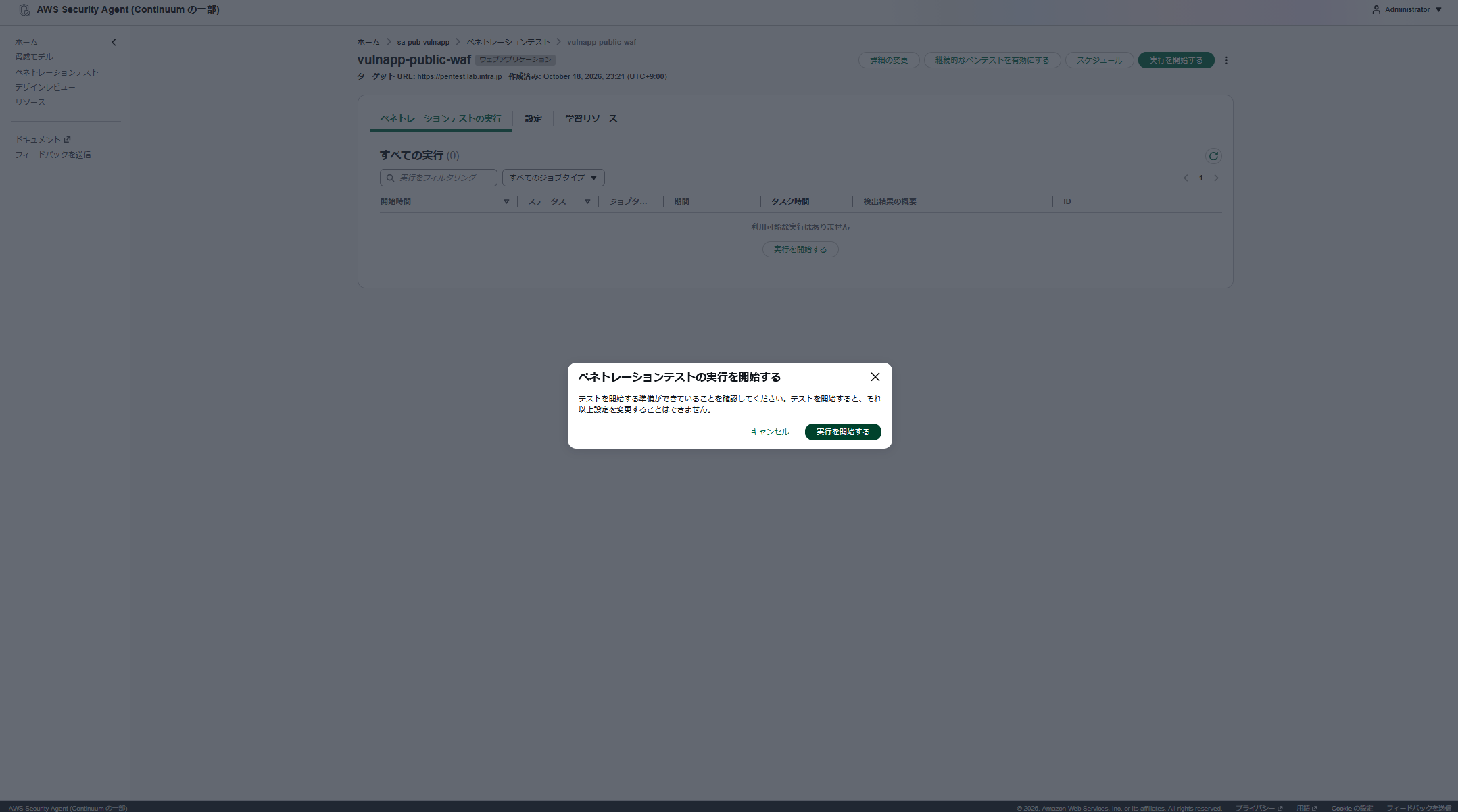Refresh the runs list icon
The image size is (1458, 812).
pyautogui.click(x=1213, y=156)
